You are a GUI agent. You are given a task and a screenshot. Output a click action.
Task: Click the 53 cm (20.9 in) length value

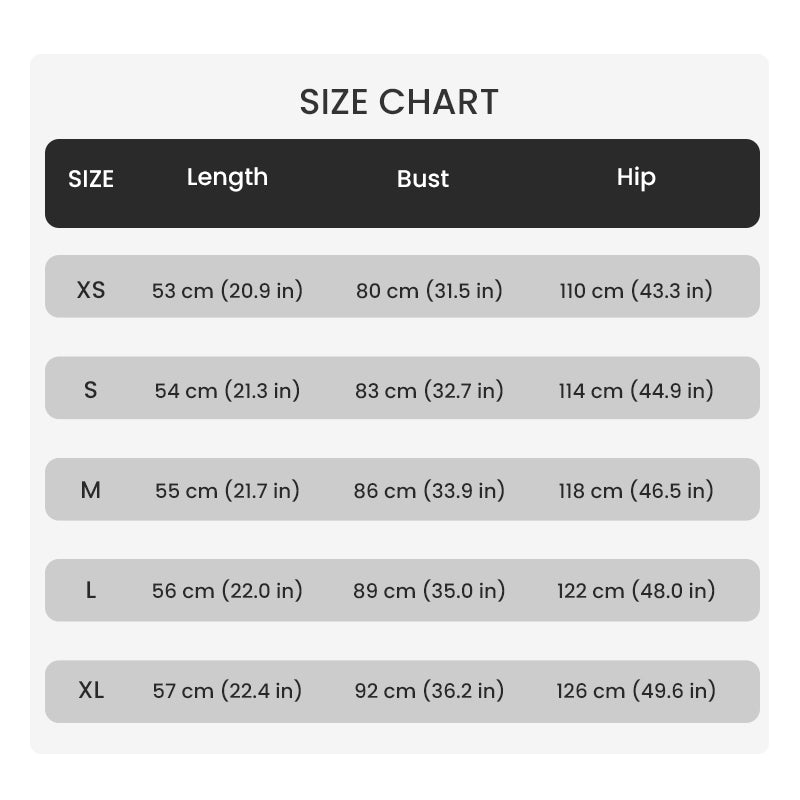point(227,291)
